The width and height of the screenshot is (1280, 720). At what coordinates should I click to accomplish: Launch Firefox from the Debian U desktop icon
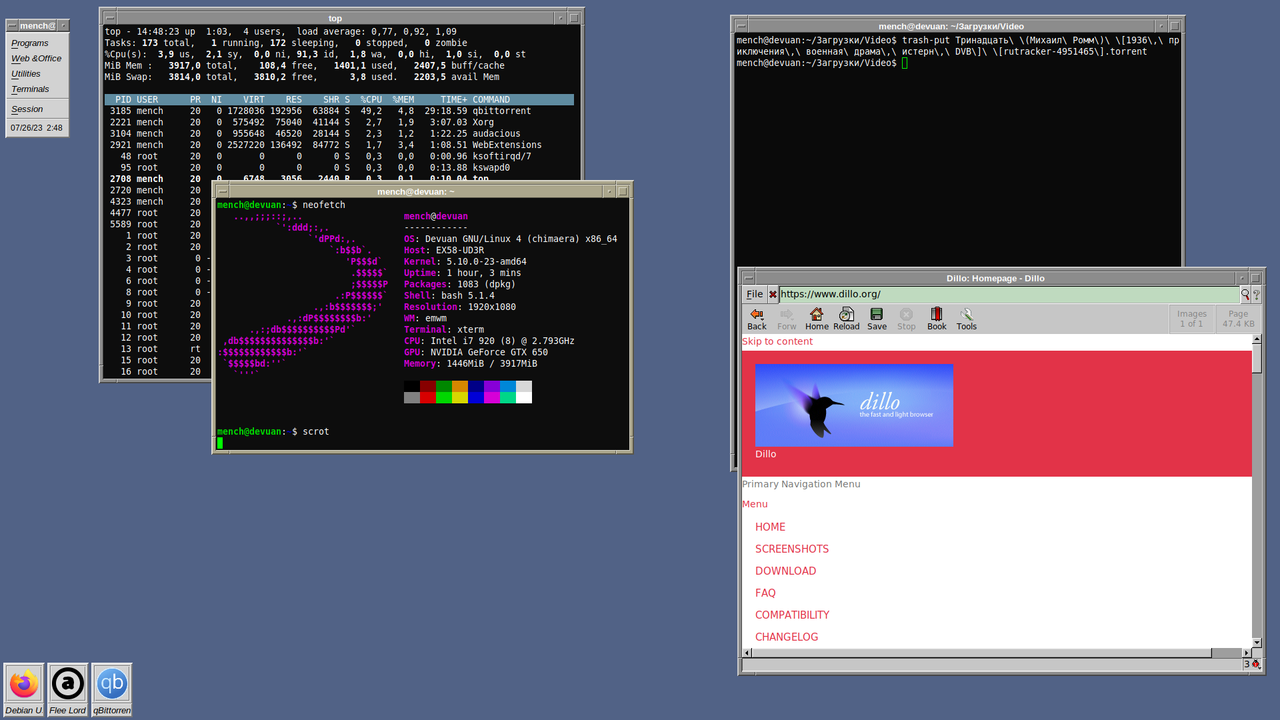tap(24, 690)
